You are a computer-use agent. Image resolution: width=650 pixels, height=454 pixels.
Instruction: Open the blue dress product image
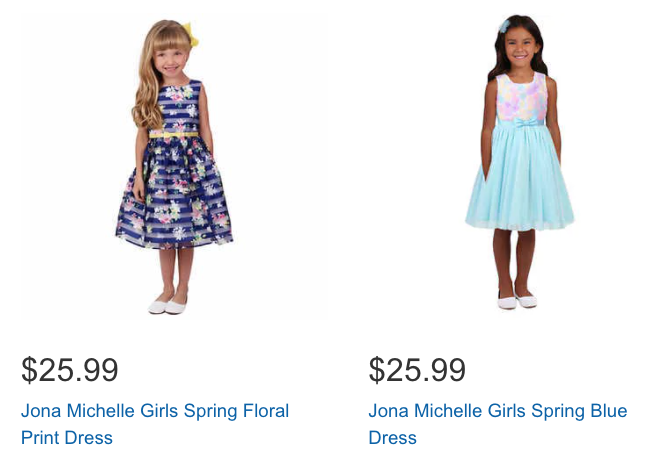click(x=520, y=165)
